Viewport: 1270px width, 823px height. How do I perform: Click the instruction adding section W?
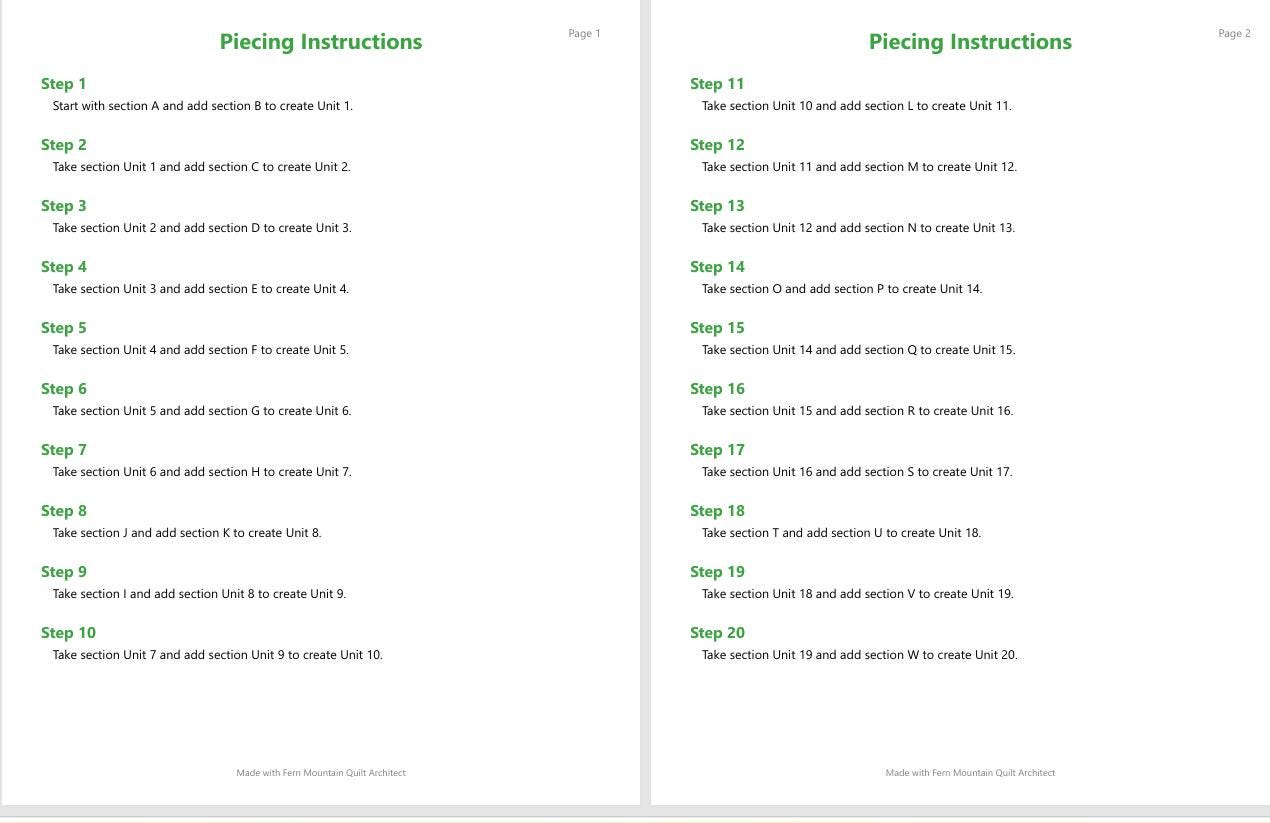(x=860, y=655)
